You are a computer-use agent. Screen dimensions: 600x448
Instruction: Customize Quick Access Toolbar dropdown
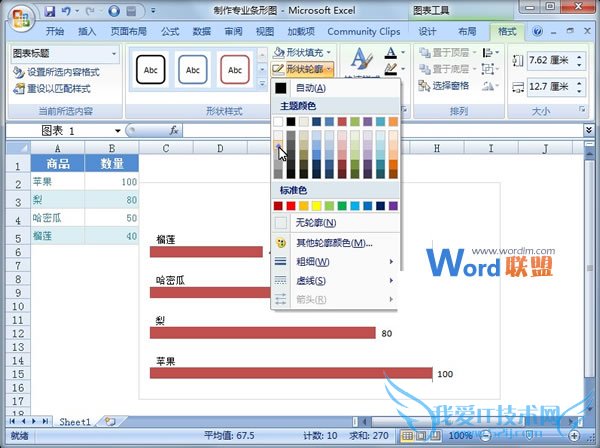[153, 11]
